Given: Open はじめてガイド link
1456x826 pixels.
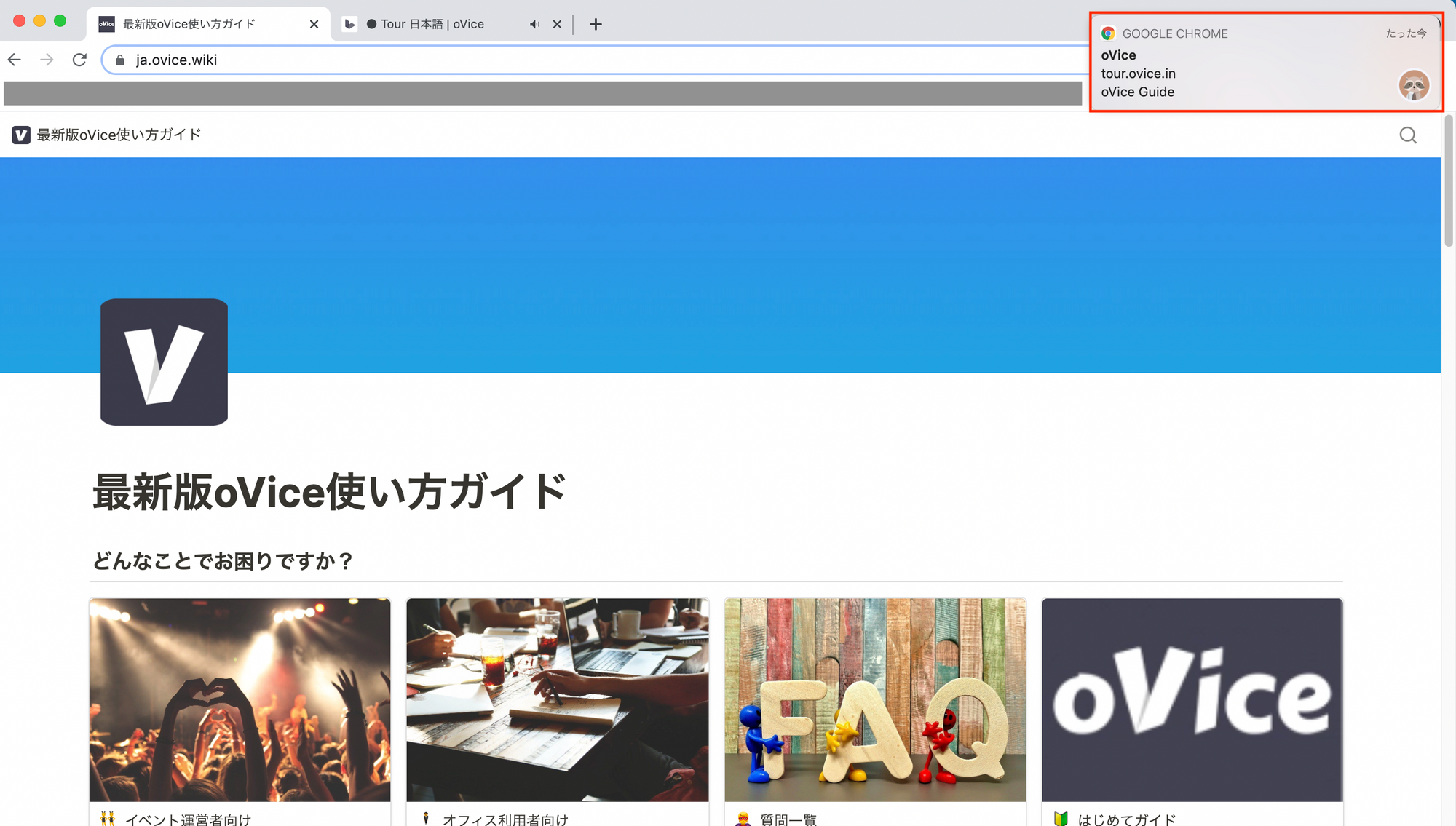Looking at the screenshot, I should tap(1127, 819).
